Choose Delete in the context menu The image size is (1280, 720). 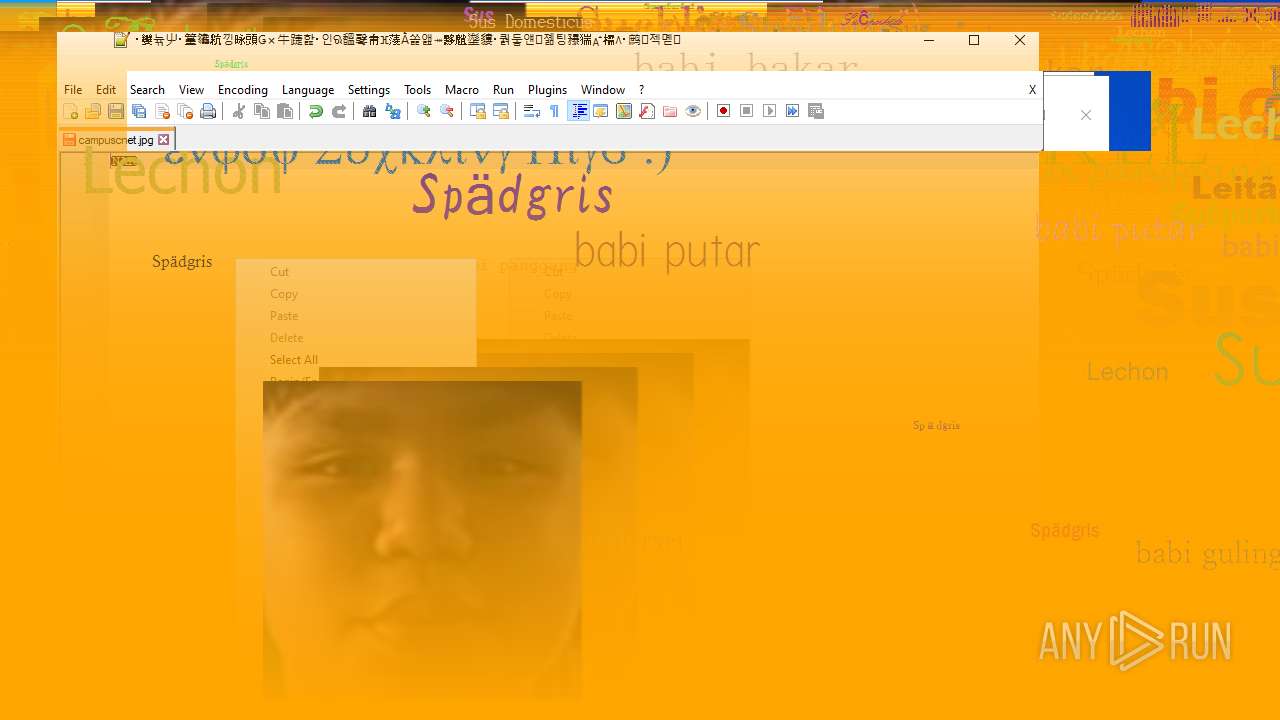pos(286,338)
